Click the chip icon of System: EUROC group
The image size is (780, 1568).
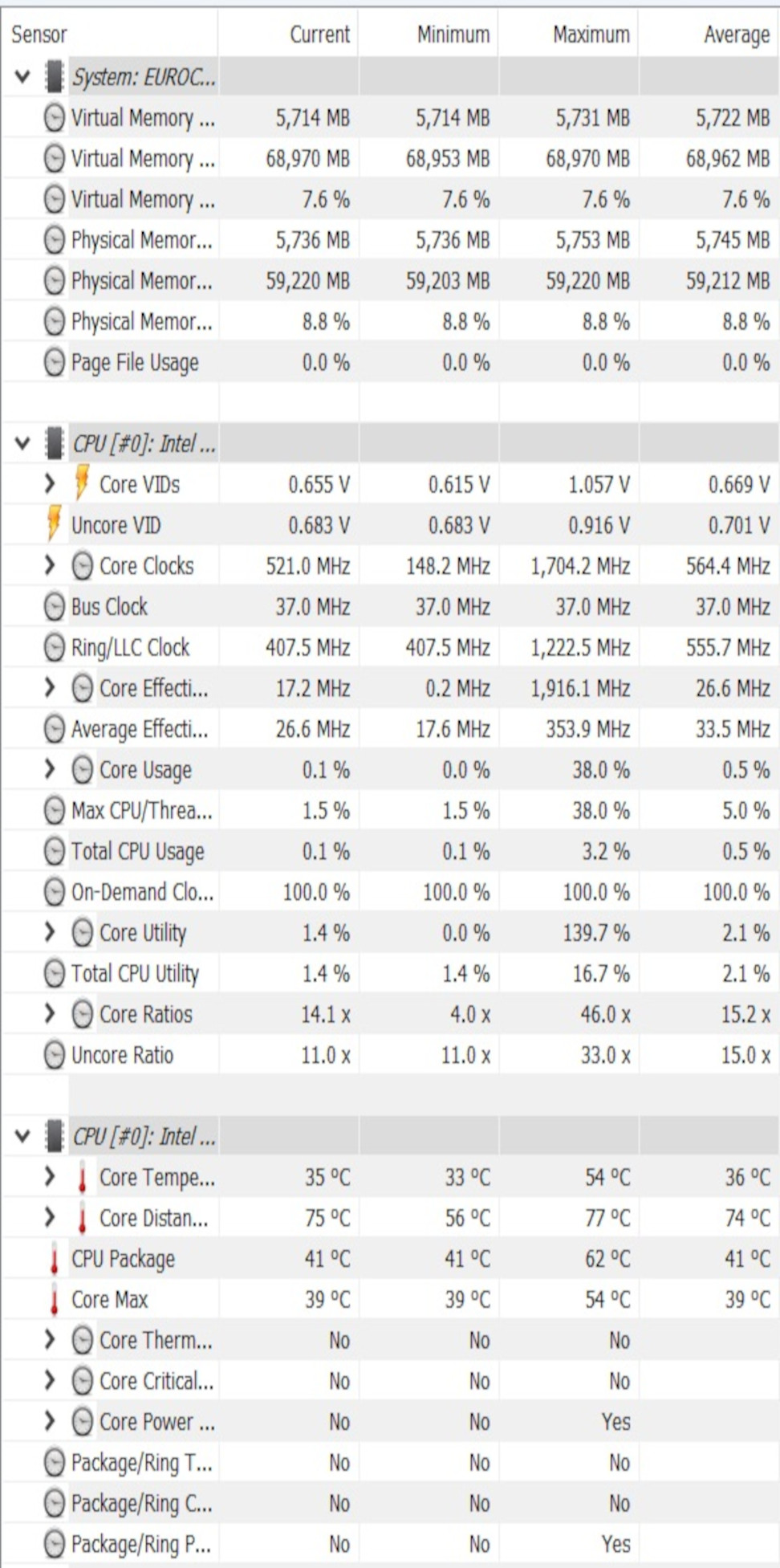click(x=55, y=77)
